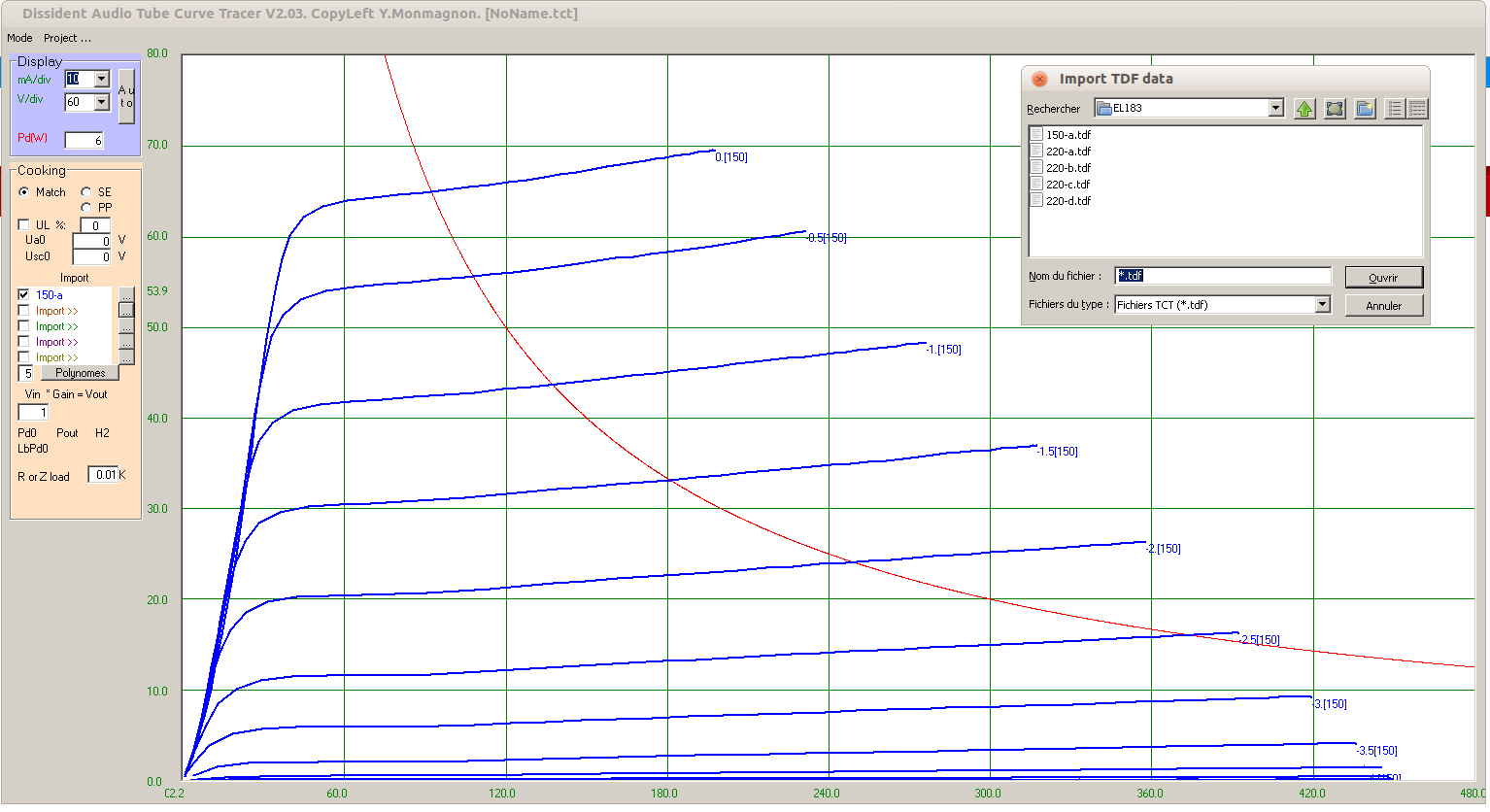Viewport: 1490px width, 812px height.
Task: Click the -3.5[150] curve label
Action: click(x=1376, y=751)
